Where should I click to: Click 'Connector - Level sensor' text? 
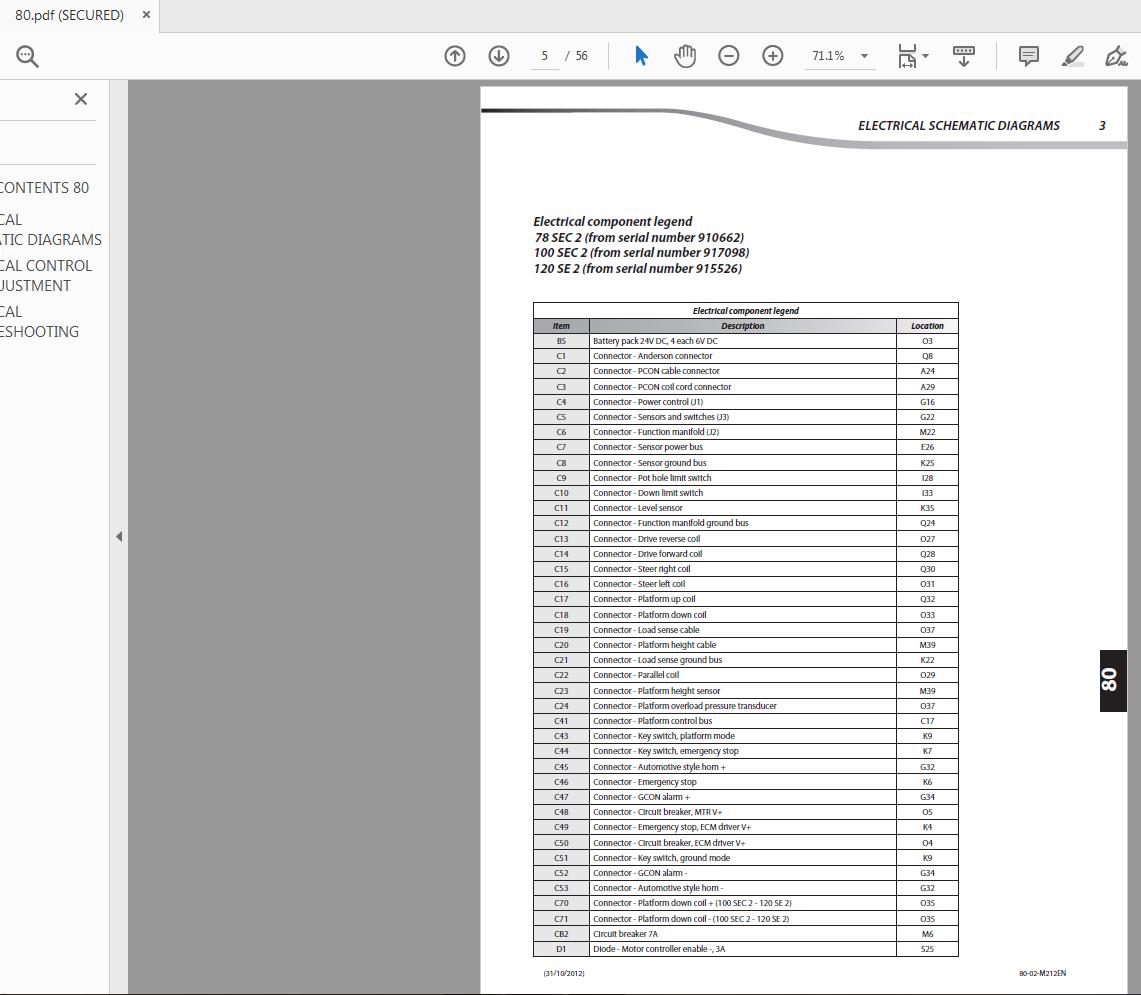637,508
